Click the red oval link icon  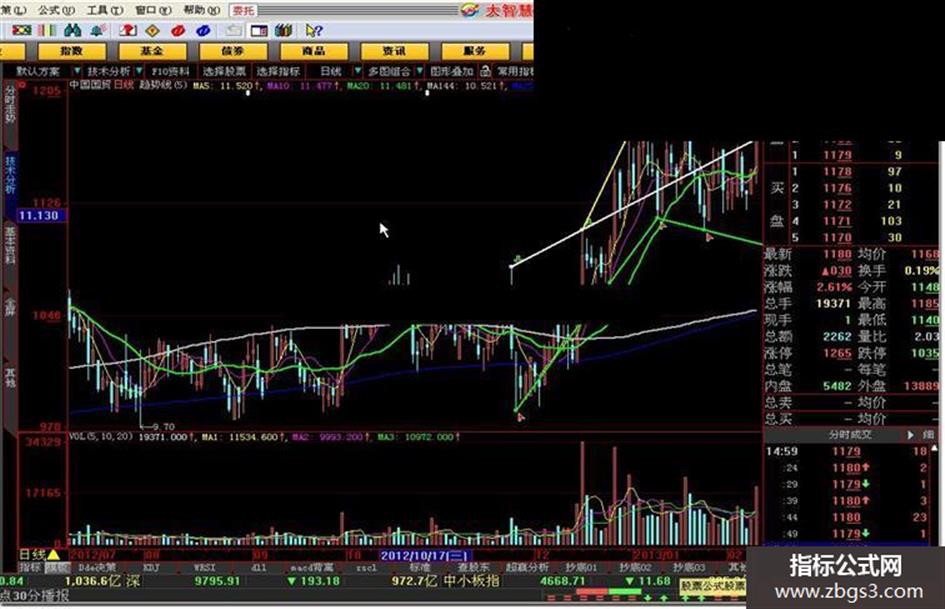pos(178,30)
